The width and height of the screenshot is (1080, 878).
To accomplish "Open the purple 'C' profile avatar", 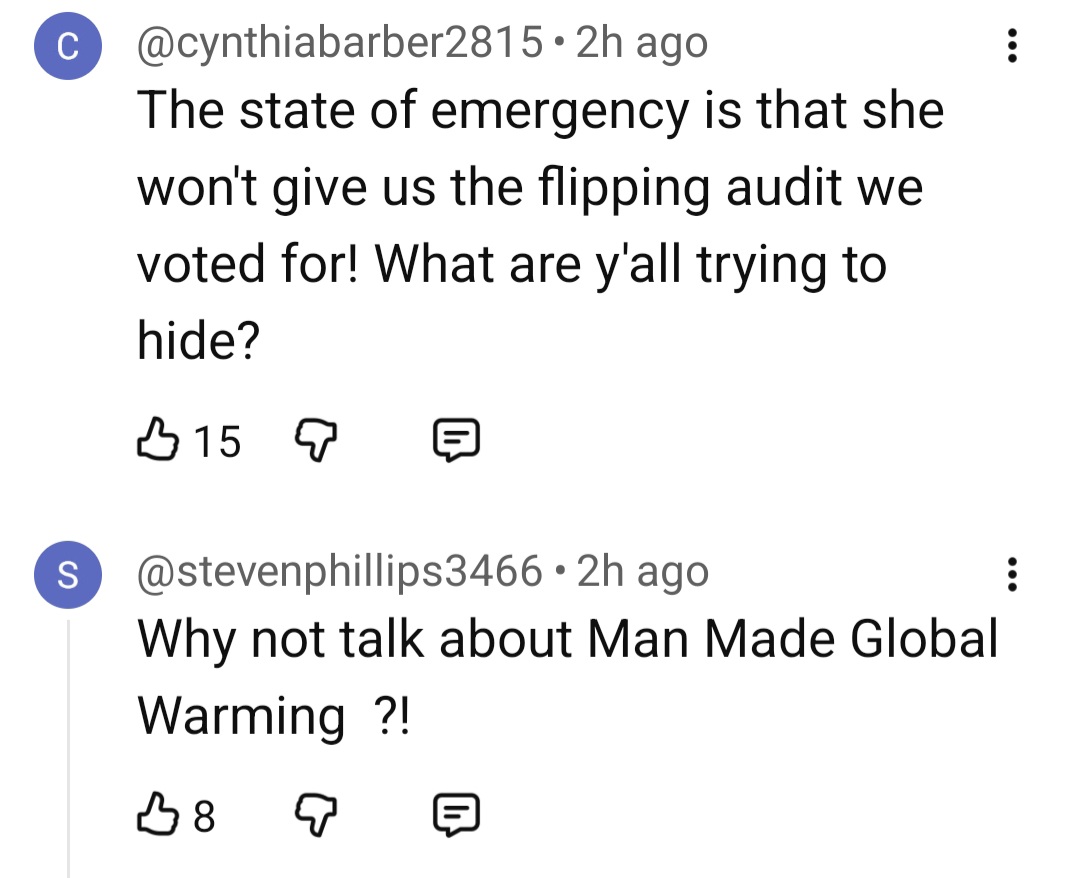I will pos(68,52).
